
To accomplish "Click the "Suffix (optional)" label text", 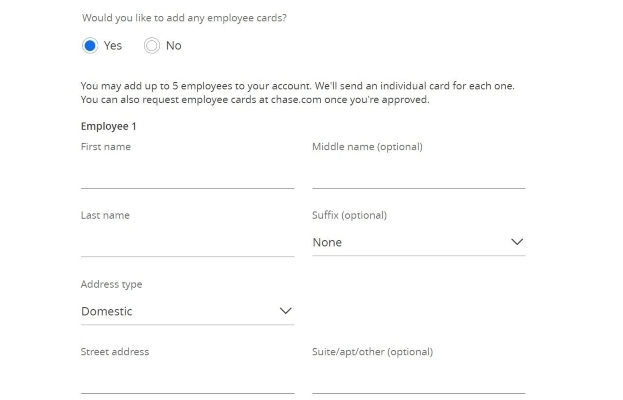I will click(x=349, y=215).
